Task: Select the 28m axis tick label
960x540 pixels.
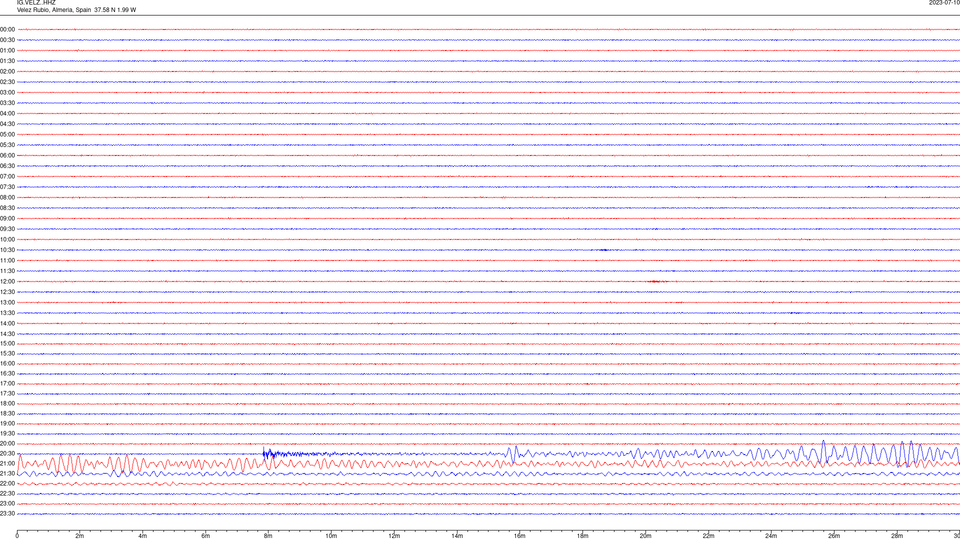Action: (897, 536)
